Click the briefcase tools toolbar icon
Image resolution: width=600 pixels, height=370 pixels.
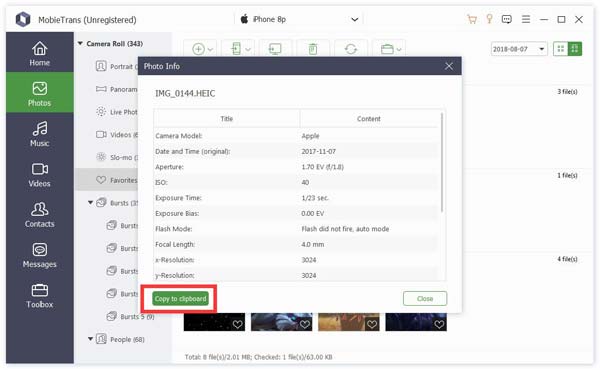(387, 49)
